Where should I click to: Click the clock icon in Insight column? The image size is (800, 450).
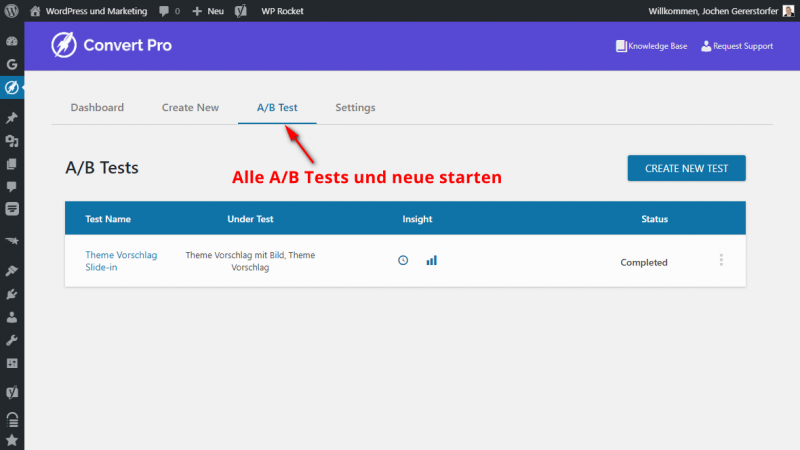[403, 260]
